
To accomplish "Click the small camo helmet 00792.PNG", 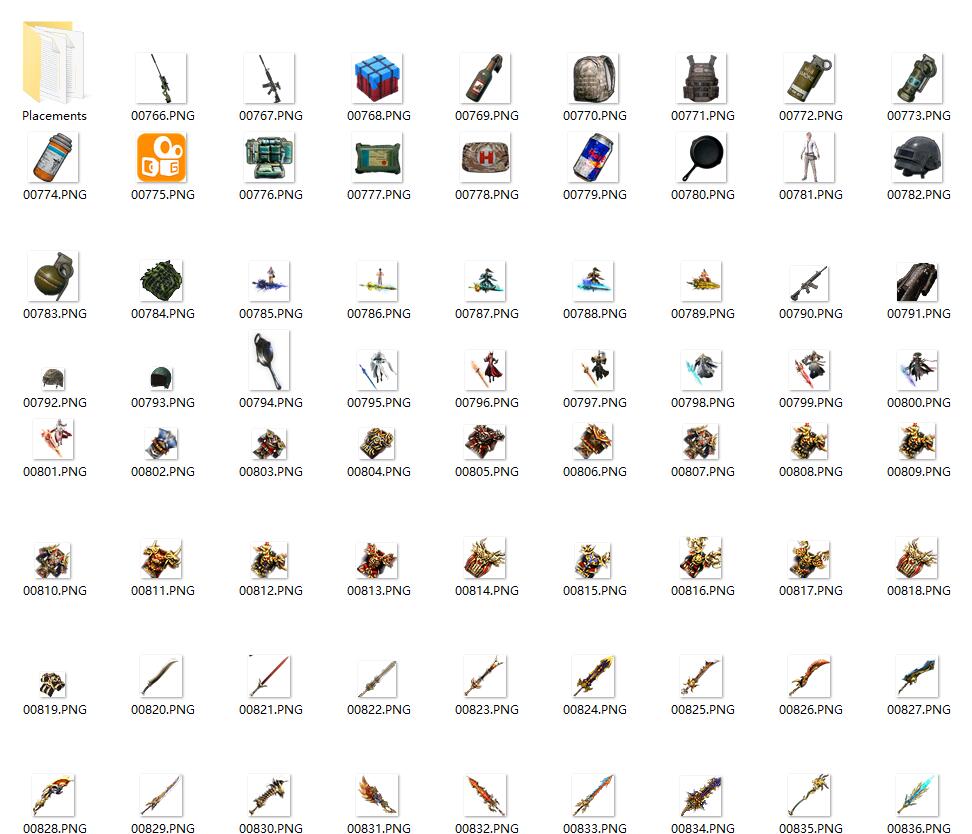I will point(53,378).
